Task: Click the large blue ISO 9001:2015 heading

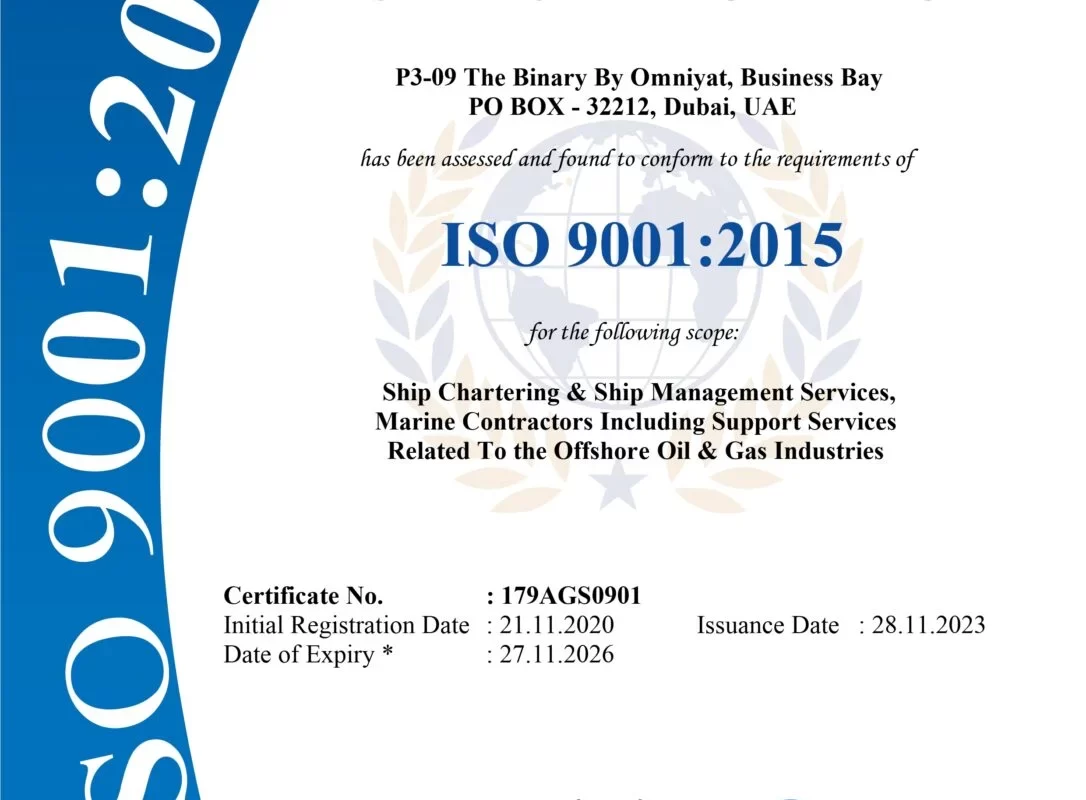Action: [x=641, y=246]
